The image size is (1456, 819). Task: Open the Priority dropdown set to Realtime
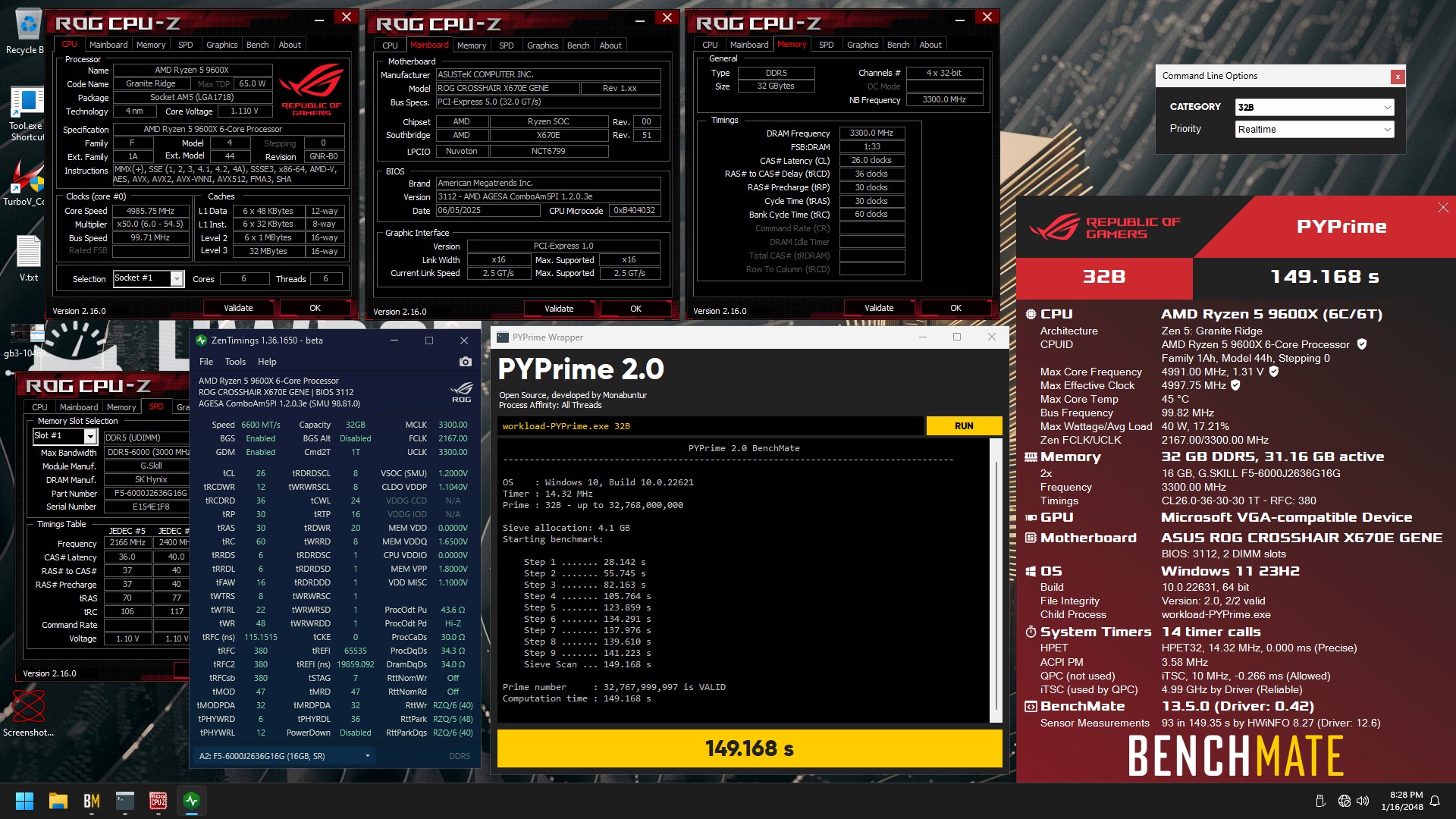(x=1314, y=129)
